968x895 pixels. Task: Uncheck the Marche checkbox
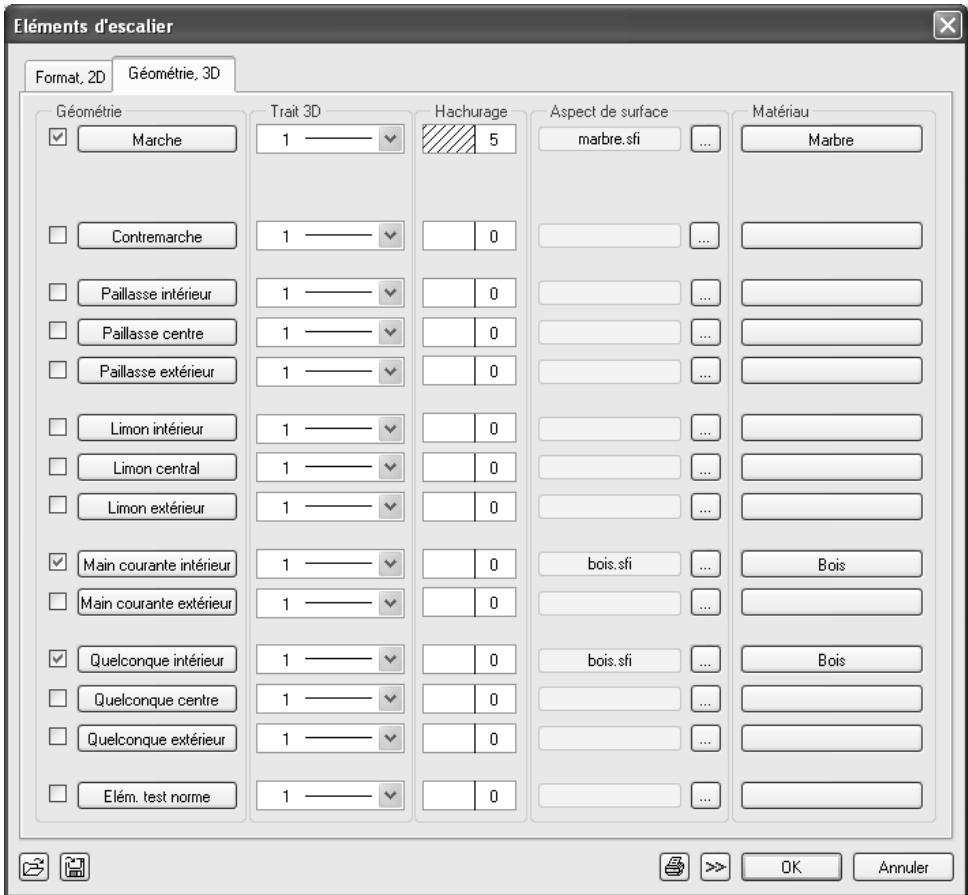coord(57,137)
